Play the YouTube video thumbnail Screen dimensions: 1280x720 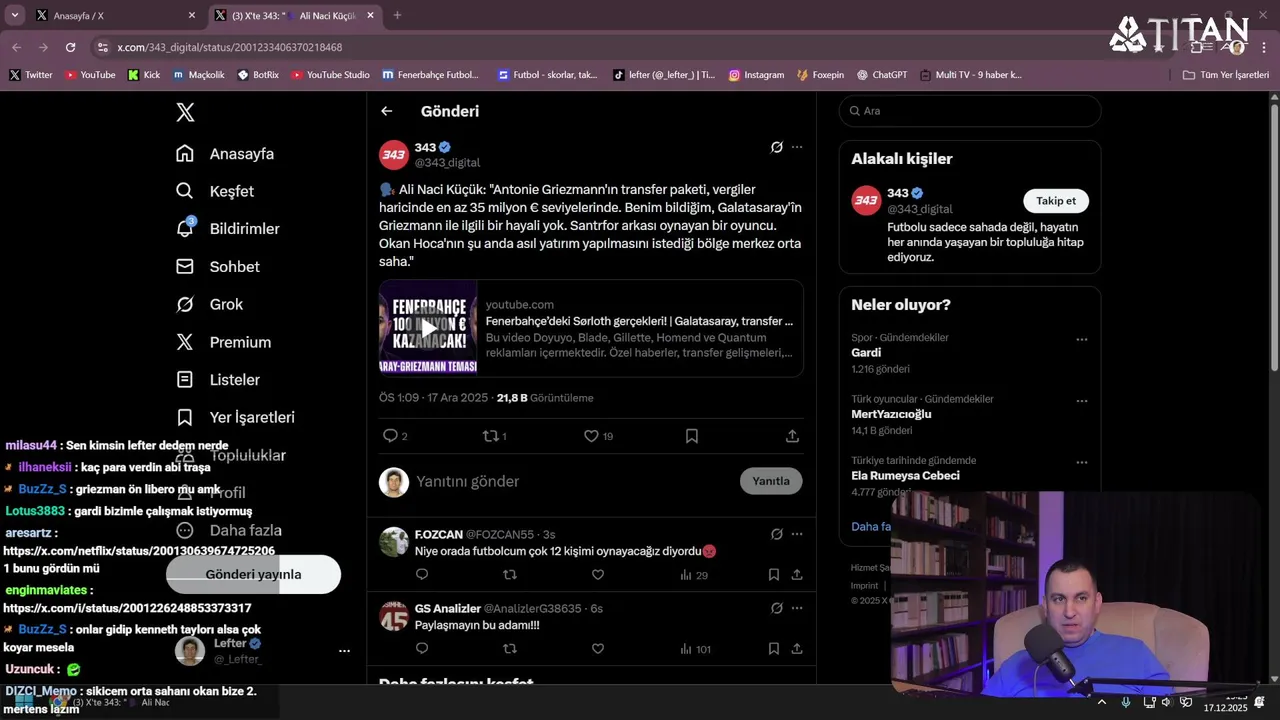coord(428,328)
